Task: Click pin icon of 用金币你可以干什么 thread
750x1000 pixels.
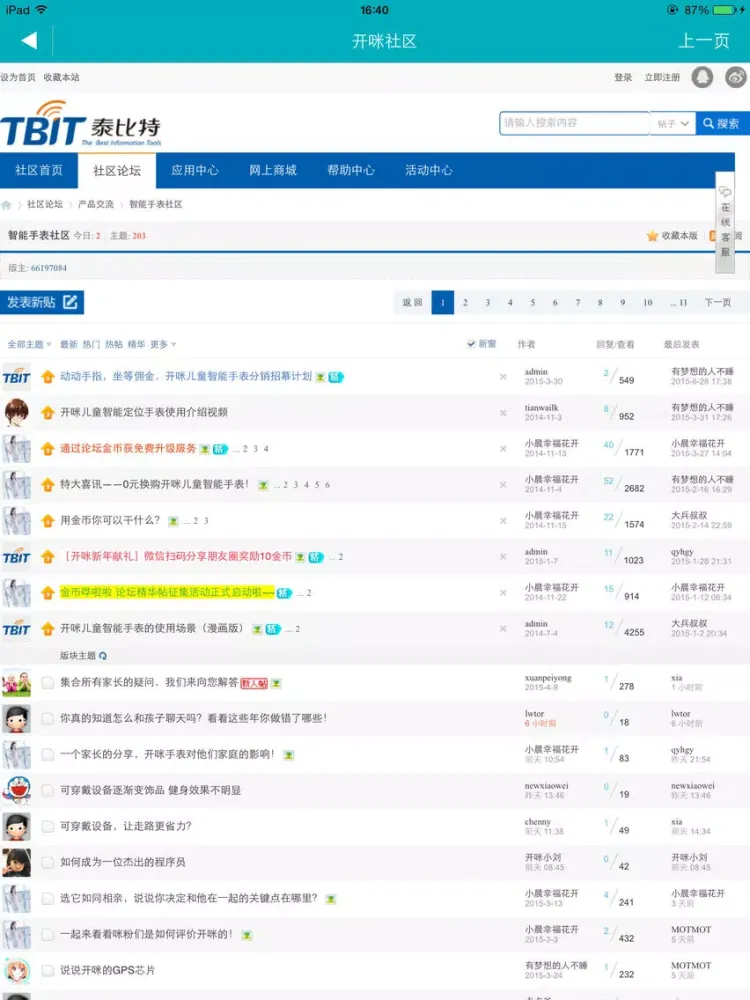Action: click(47, 521)
